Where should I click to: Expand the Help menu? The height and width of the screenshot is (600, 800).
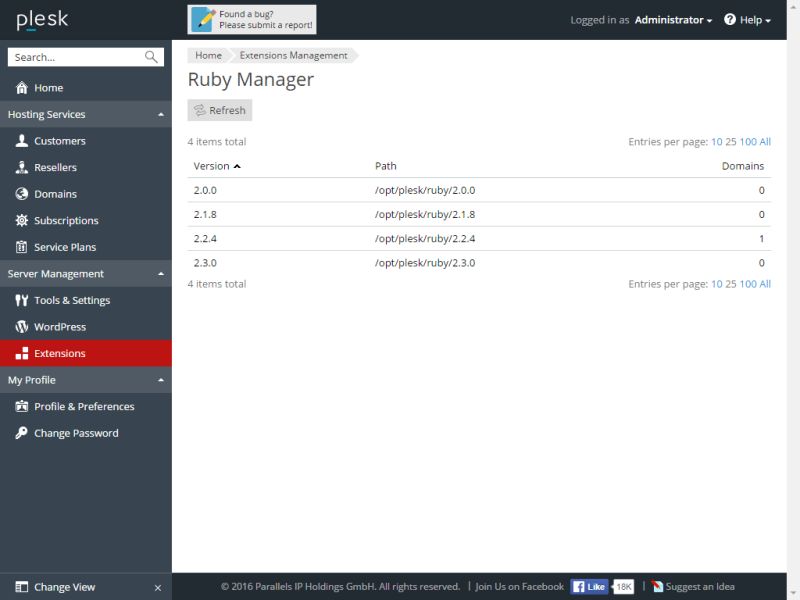752,18
